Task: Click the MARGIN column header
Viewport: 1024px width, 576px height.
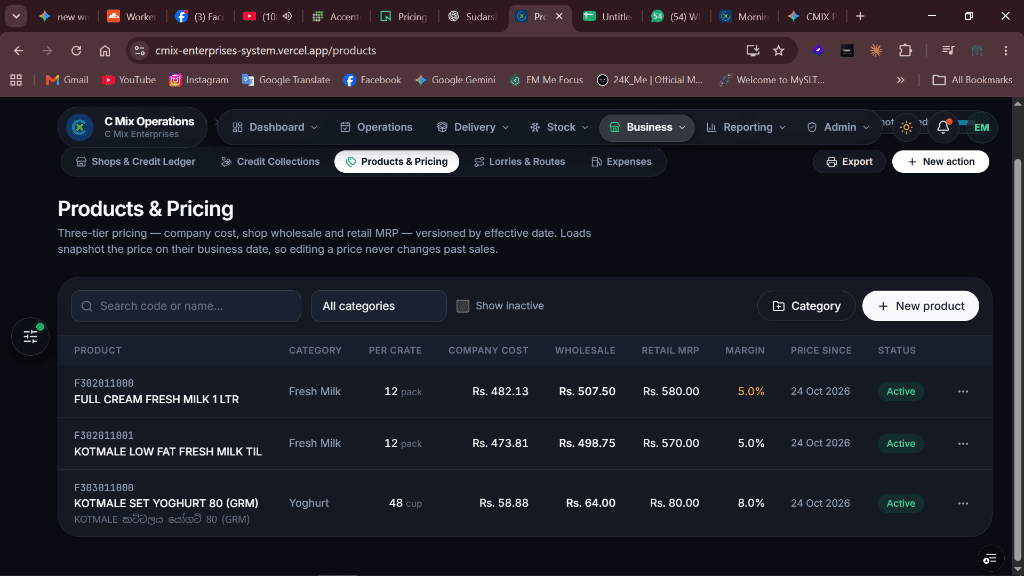Action: [744, 351]
